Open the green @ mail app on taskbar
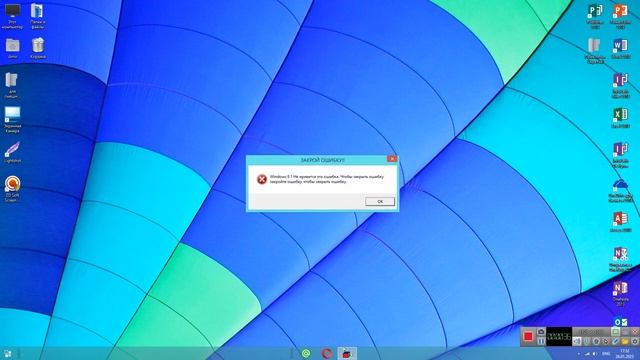 pyautogui.click(x=306, y=353)
